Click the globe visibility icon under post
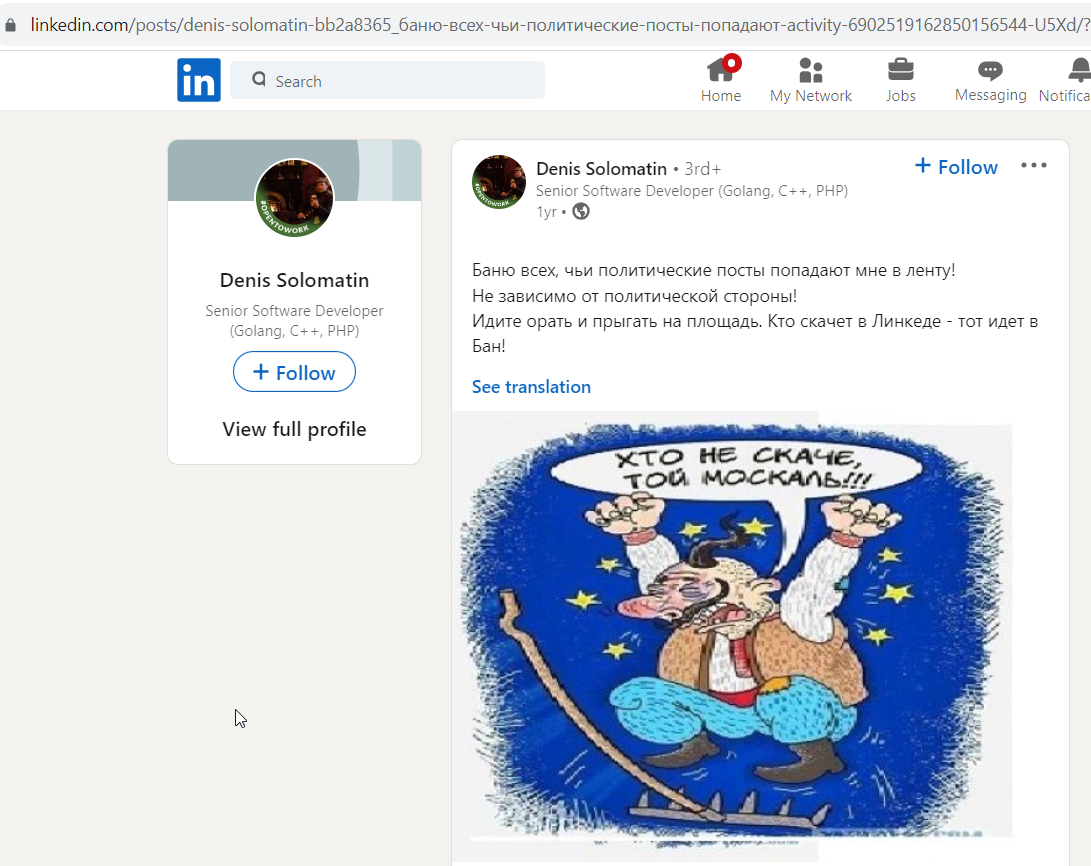The width and height of the screenshot is (1091, 866). (x=581, y=211)
